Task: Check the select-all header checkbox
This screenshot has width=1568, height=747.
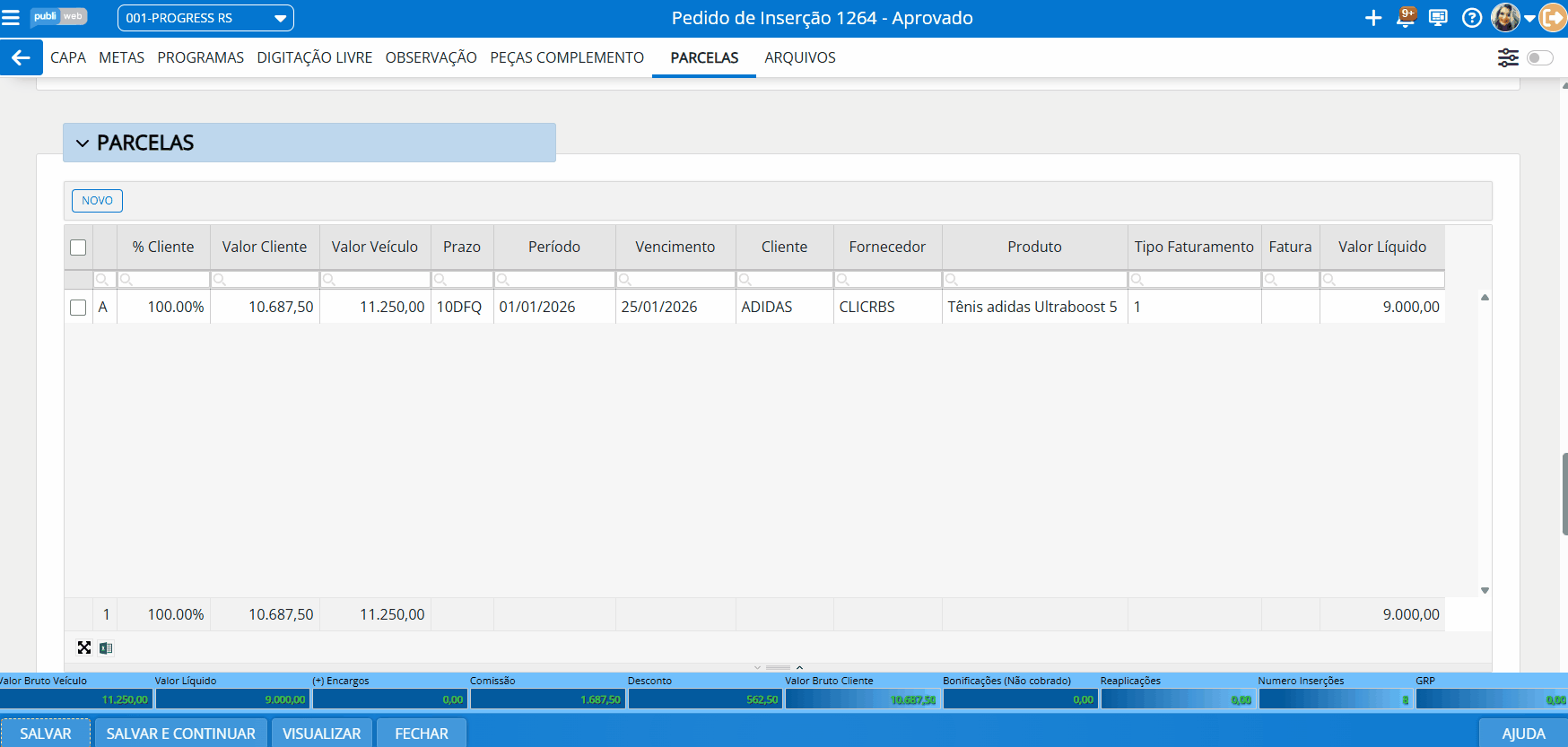Action: click(78, 248)
